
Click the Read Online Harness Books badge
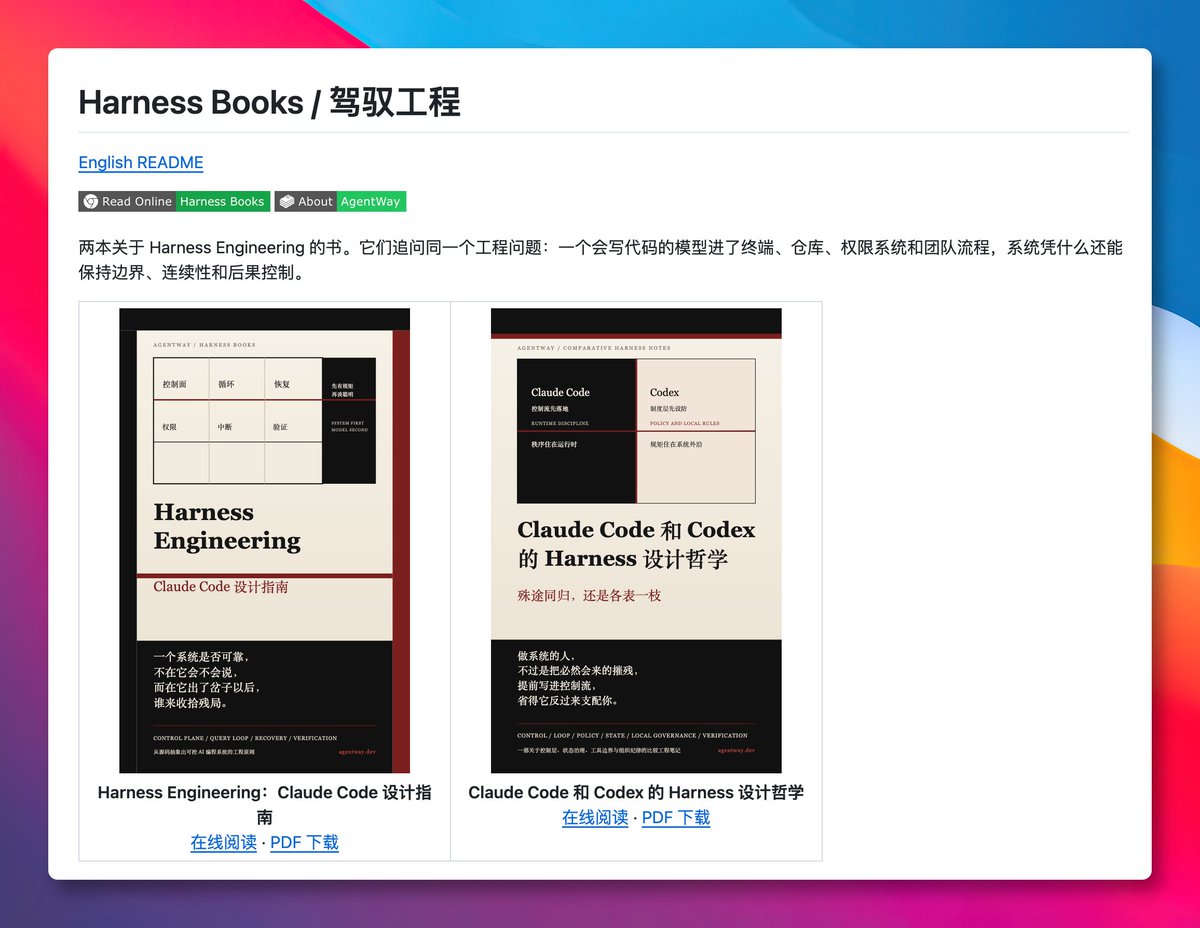tap(174, 201)
